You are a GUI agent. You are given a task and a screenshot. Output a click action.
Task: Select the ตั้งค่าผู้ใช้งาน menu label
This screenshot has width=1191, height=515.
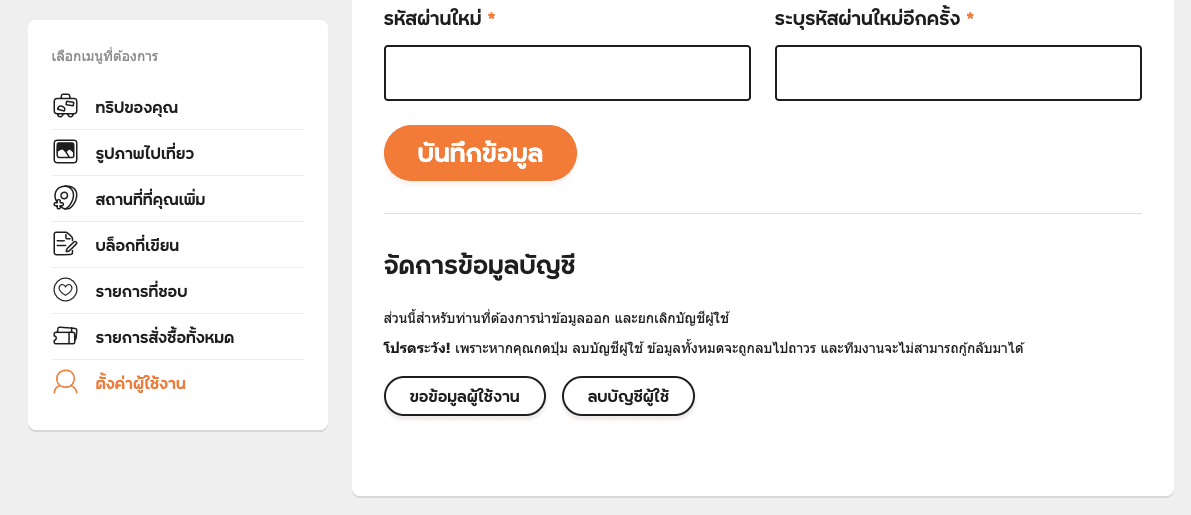click(141, 383)
